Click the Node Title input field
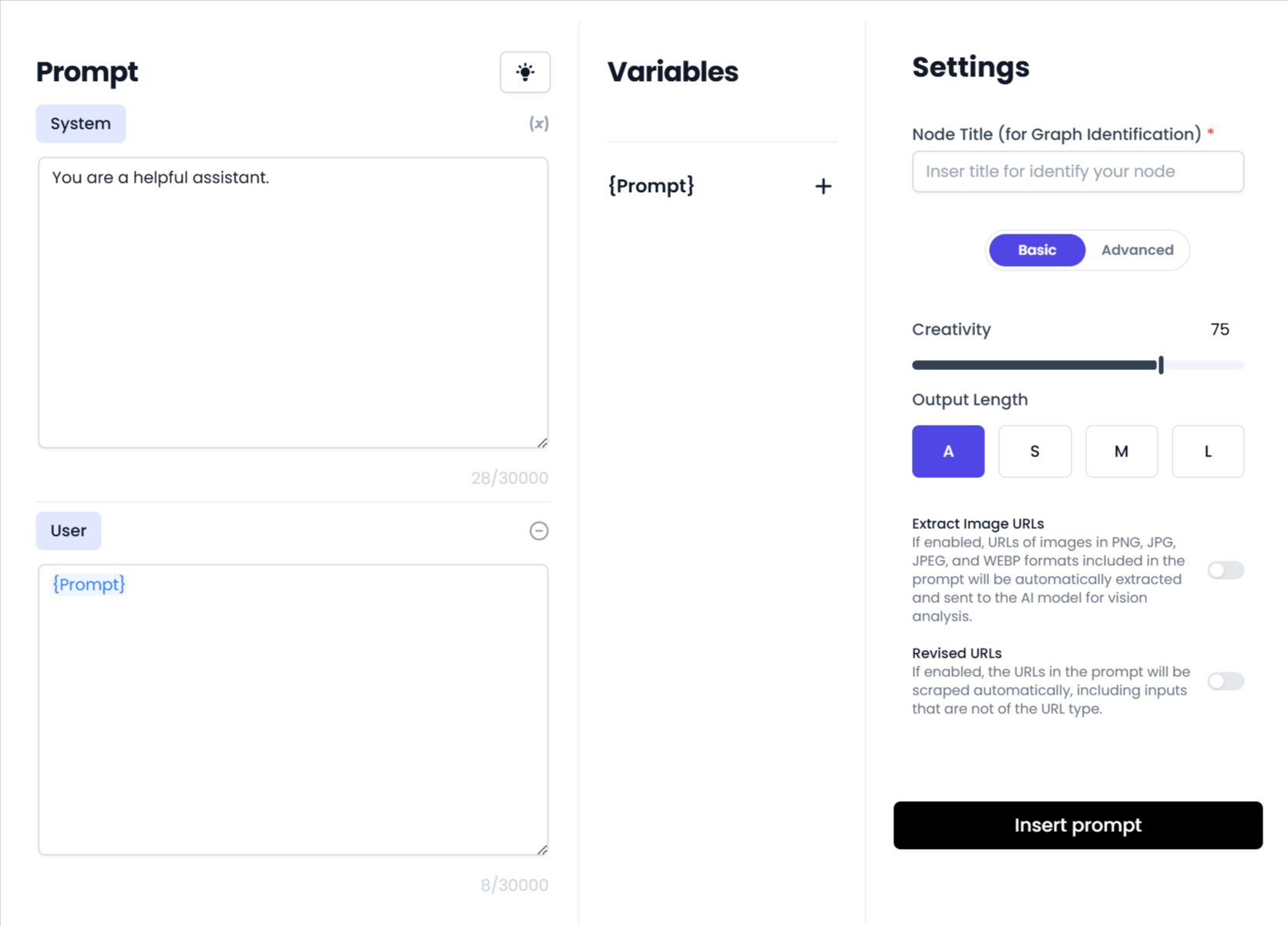 point(1077,171)
